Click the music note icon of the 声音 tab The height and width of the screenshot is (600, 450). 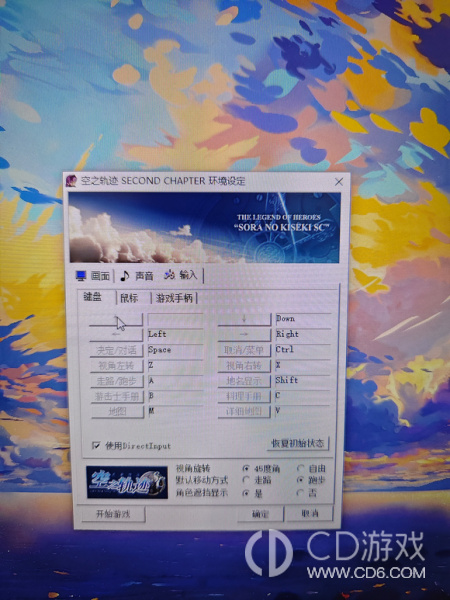click(125, 276)
